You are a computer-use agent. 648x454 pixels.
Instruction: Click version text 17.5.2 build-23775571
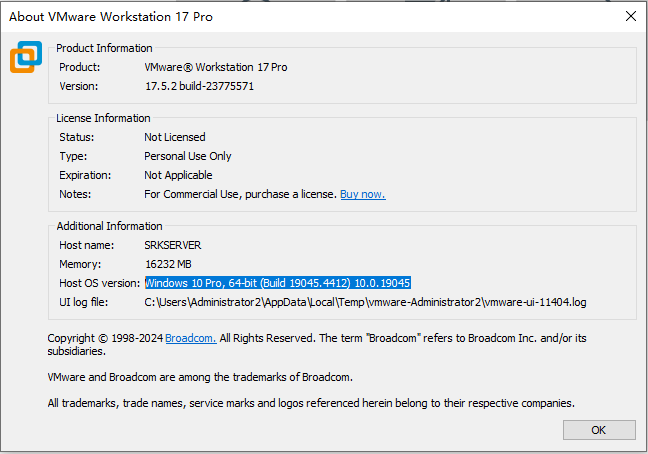(x=199, y=86)
